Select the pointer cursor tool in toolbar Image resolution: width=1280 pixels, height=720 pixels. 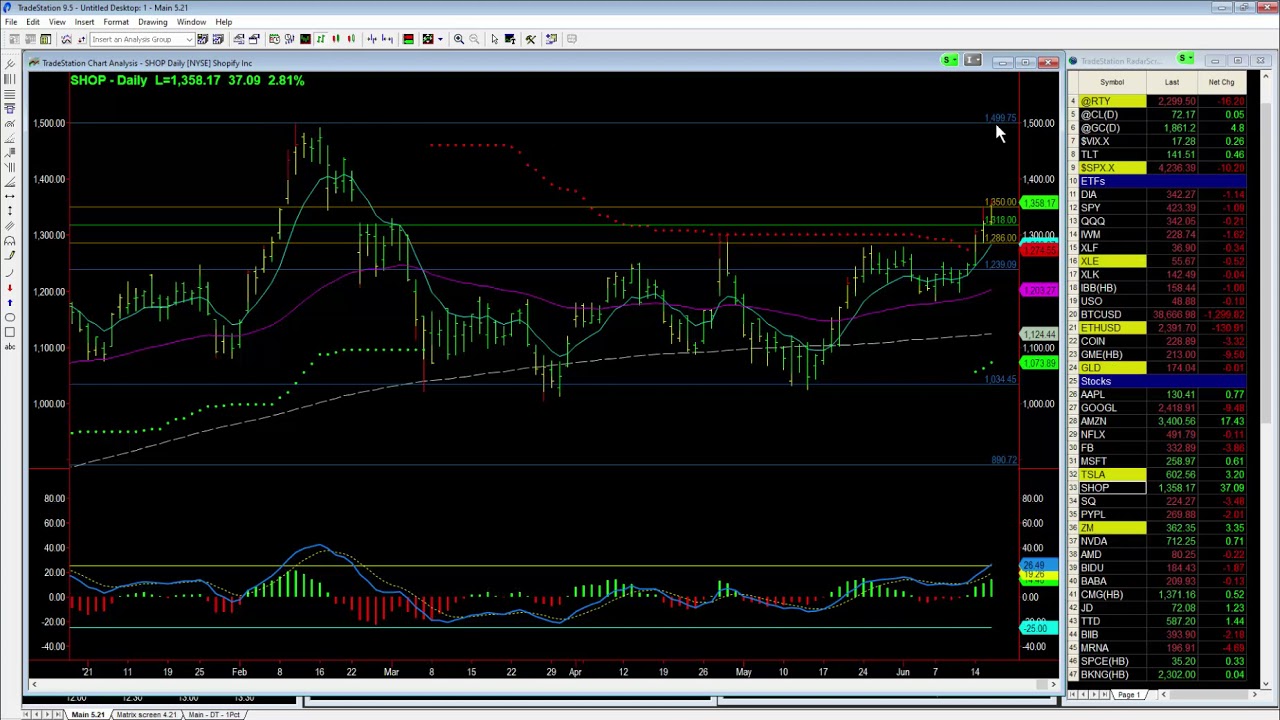[494, 39]
